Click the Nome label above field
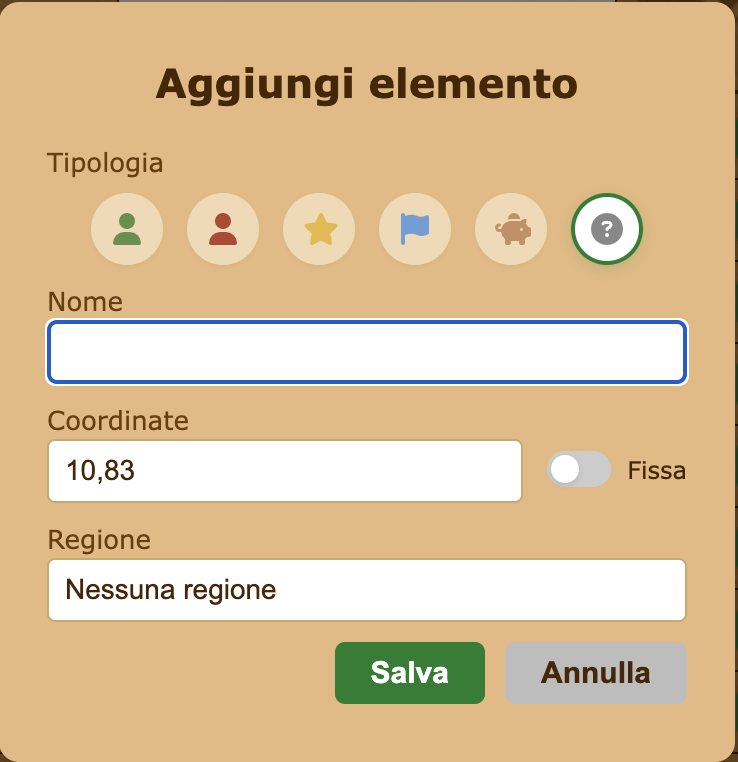 (85, 302)
